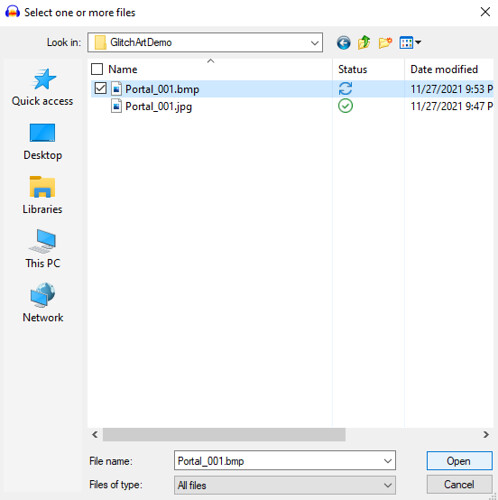Click the Audacity icon in title bar

(12, 12)
